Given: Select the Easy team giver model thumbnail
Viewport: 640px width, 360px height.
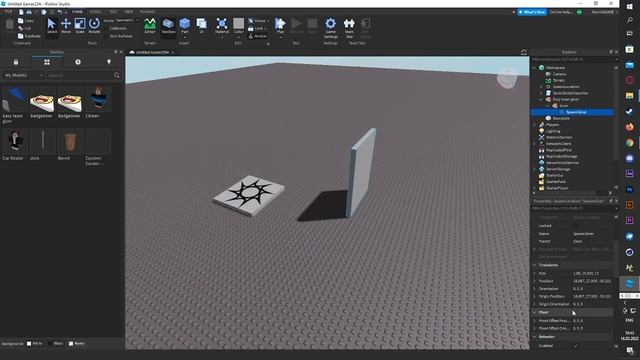Looking at the screenshot, I should pos(15,99).
